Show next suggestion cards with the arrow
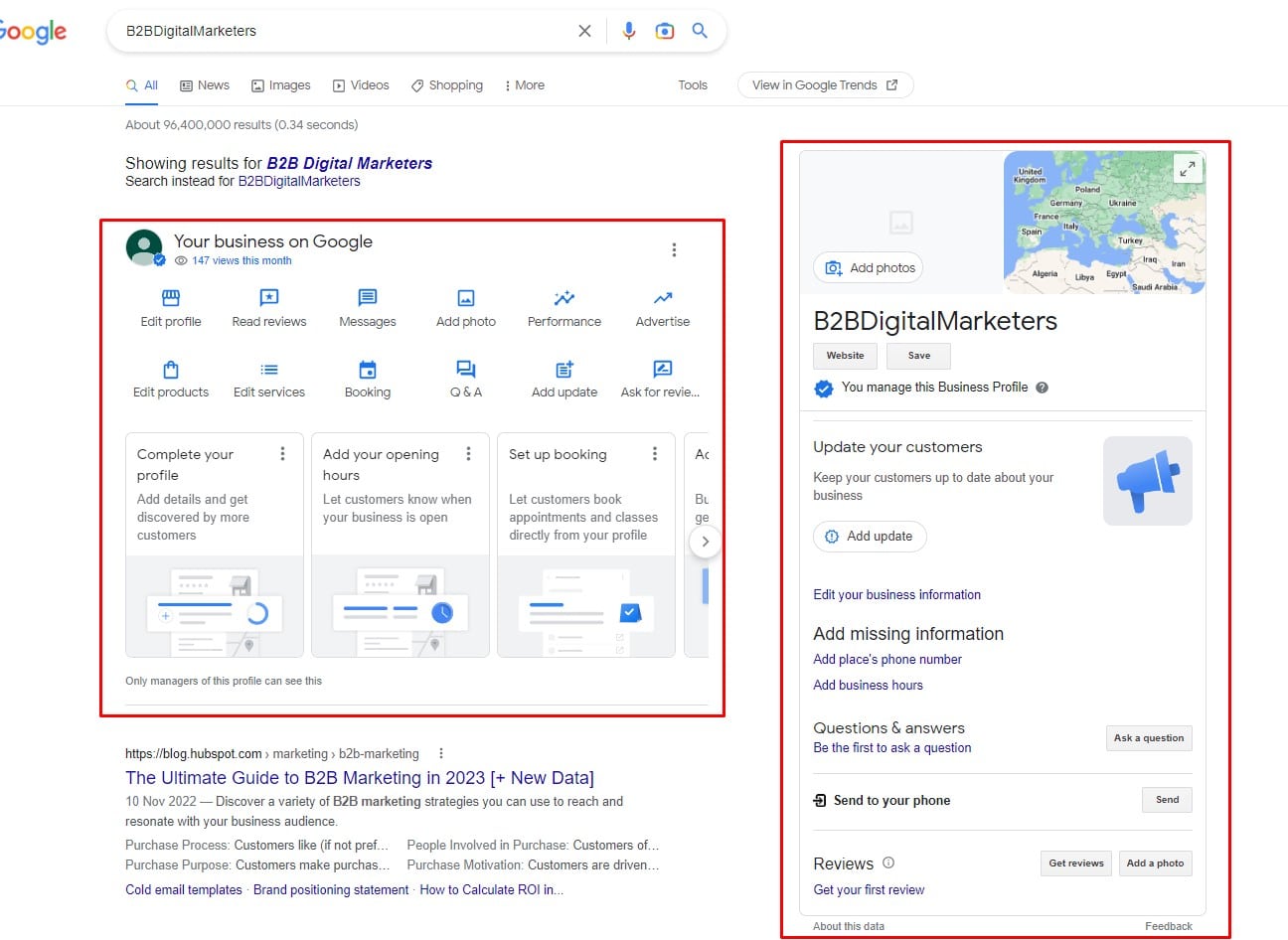 [705, 542]
